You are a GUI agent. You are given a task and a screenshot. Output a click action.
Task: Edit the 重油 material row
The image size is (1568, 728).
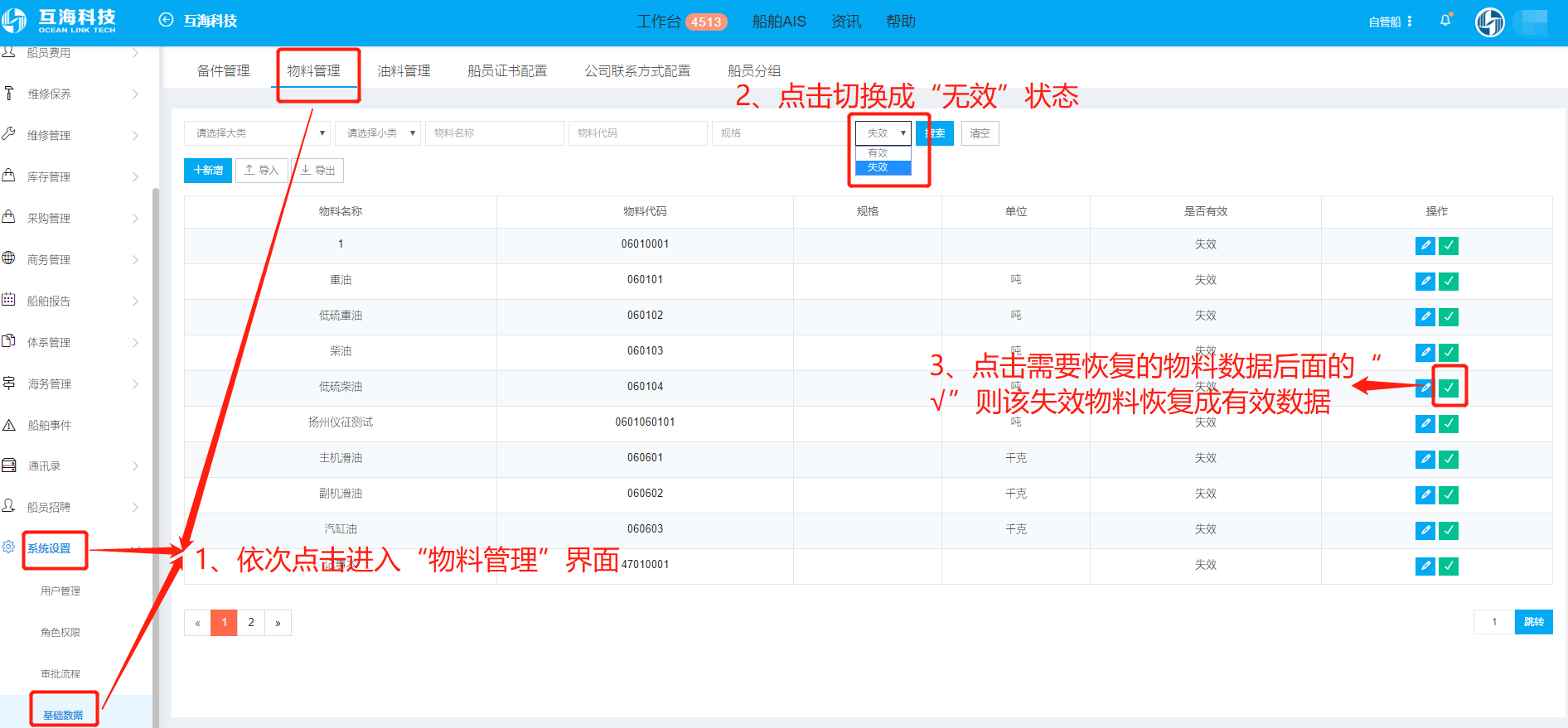pos(1425,281)
